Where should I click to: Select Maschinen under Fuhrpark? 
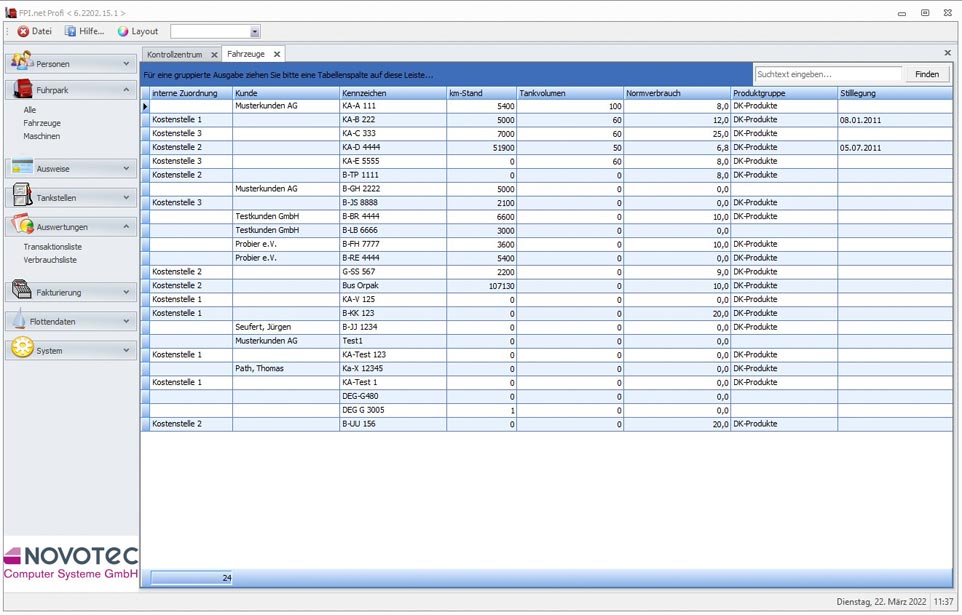click(42, 136)
